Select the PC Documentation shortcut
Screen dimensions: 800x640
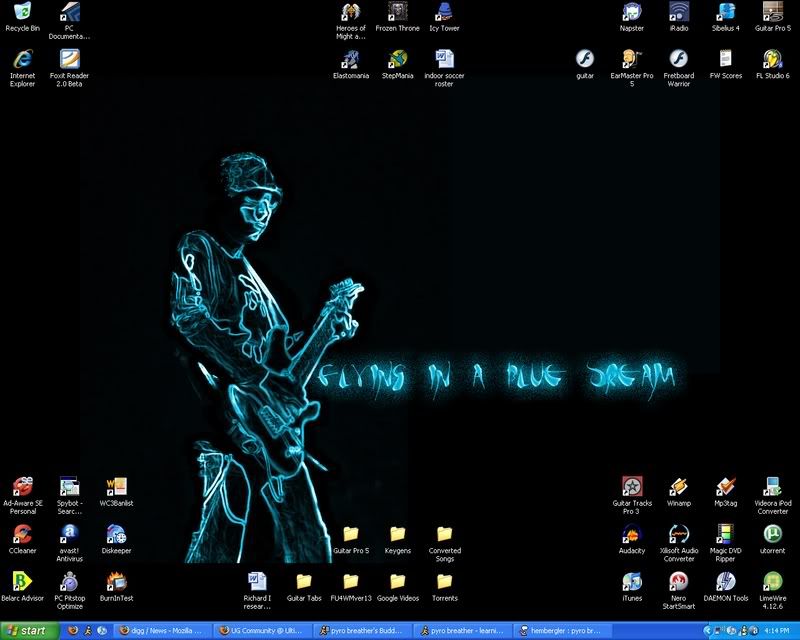click(x=69, y=12)
